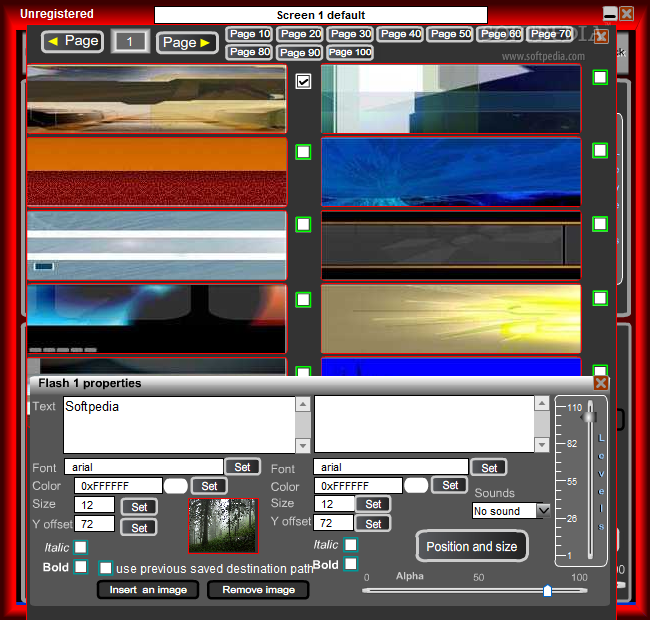
Task: Check the box beside the dark gold-lined thumbnail
Action: tap(600, 224)
